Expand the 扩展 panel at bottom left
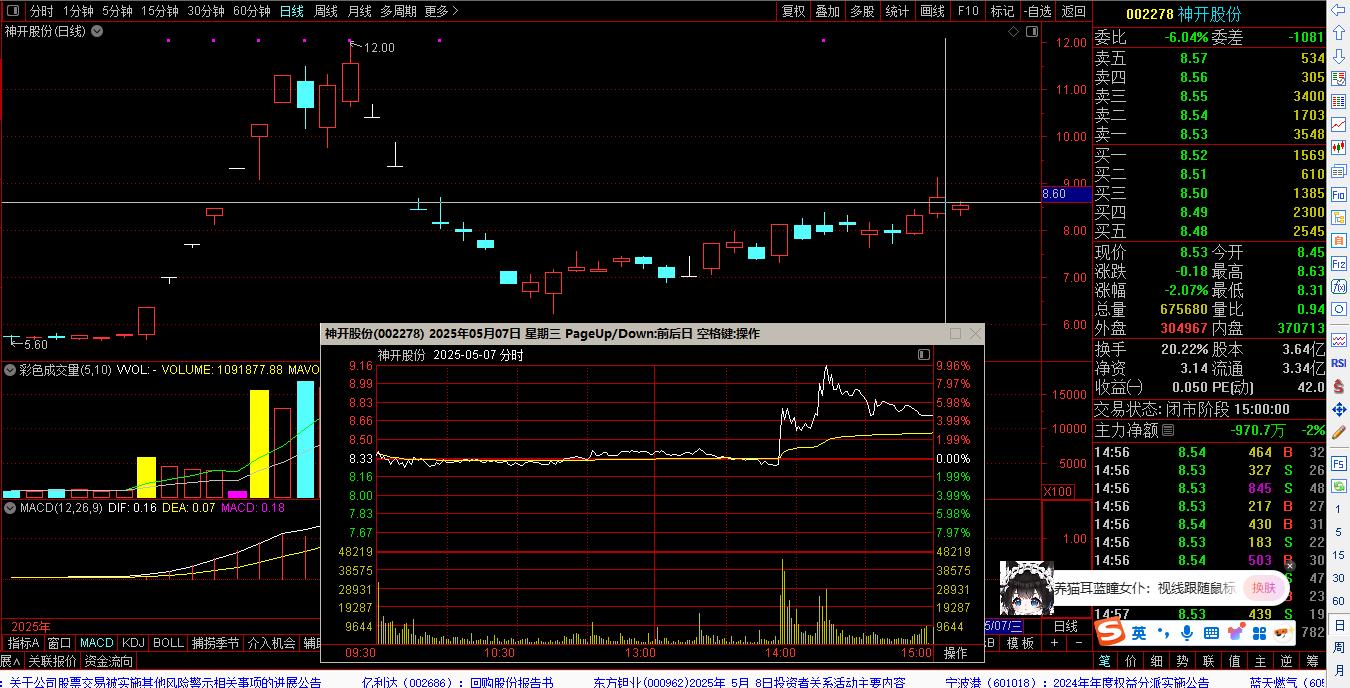Screen dimensions: 1350x688 [10, 661]
